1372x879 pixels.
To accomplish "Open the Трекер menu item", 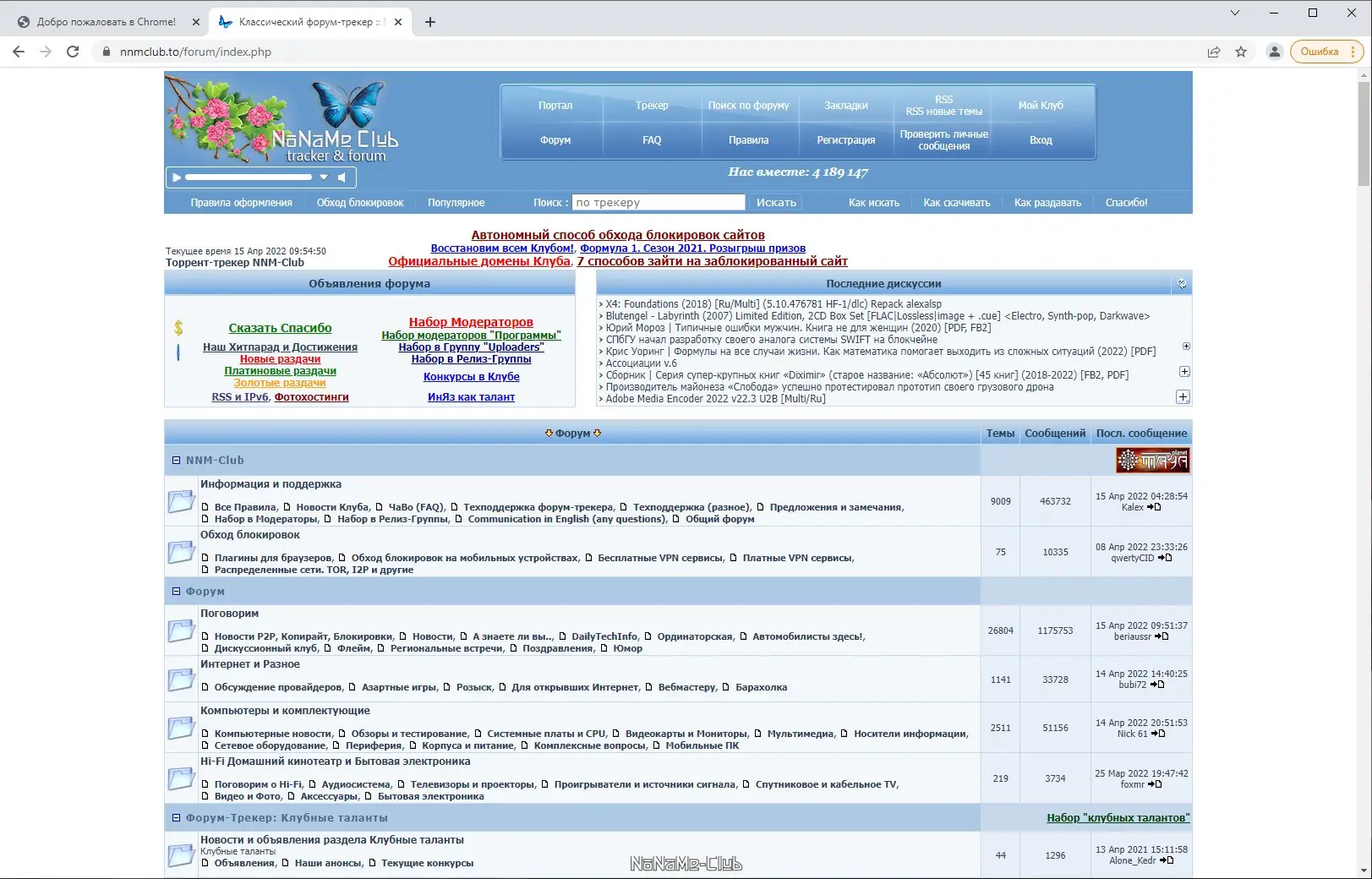I will point(652,106).
